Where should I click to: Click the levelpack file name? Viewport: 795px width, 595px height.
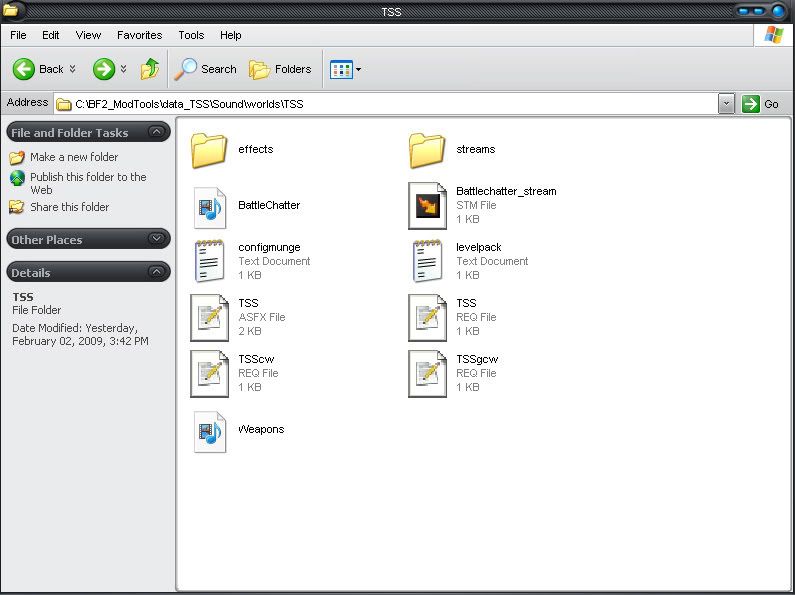click(x=479, y=247)
